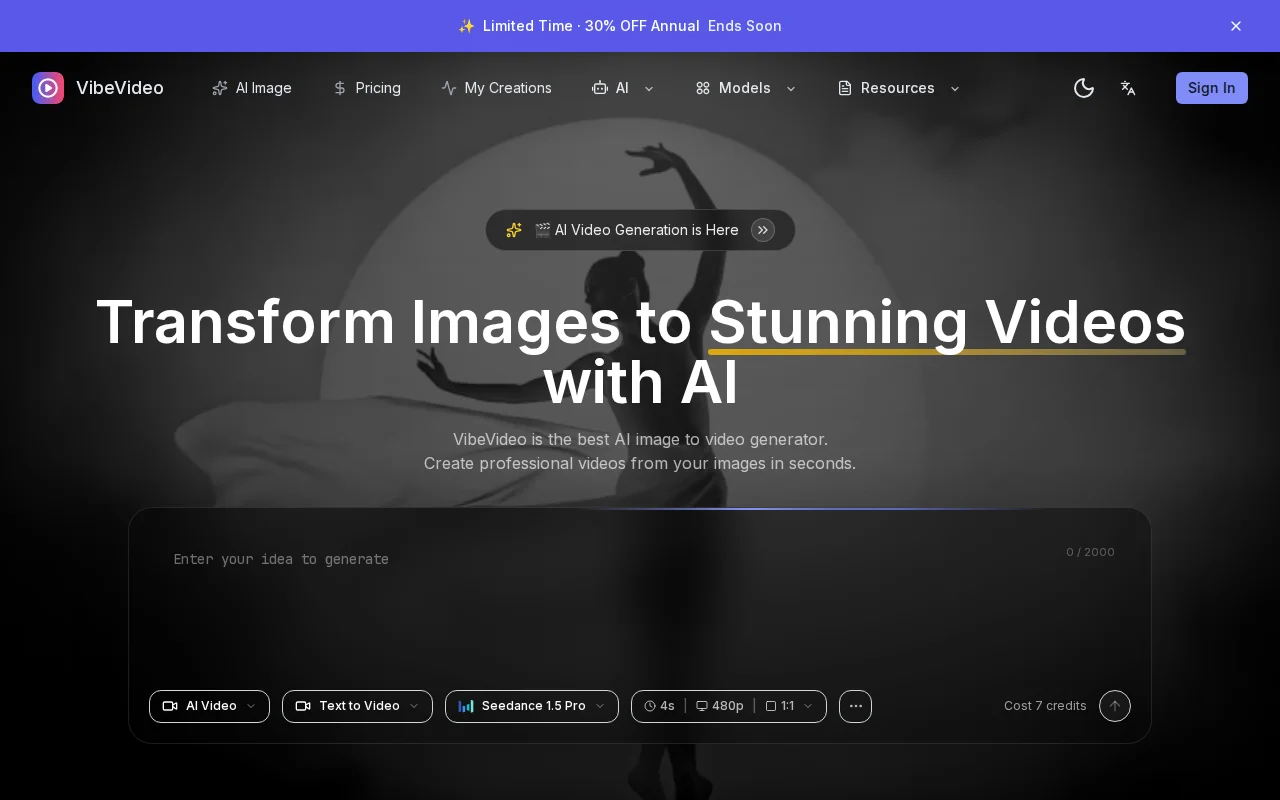Click the Sign In button

[1212, 88]
